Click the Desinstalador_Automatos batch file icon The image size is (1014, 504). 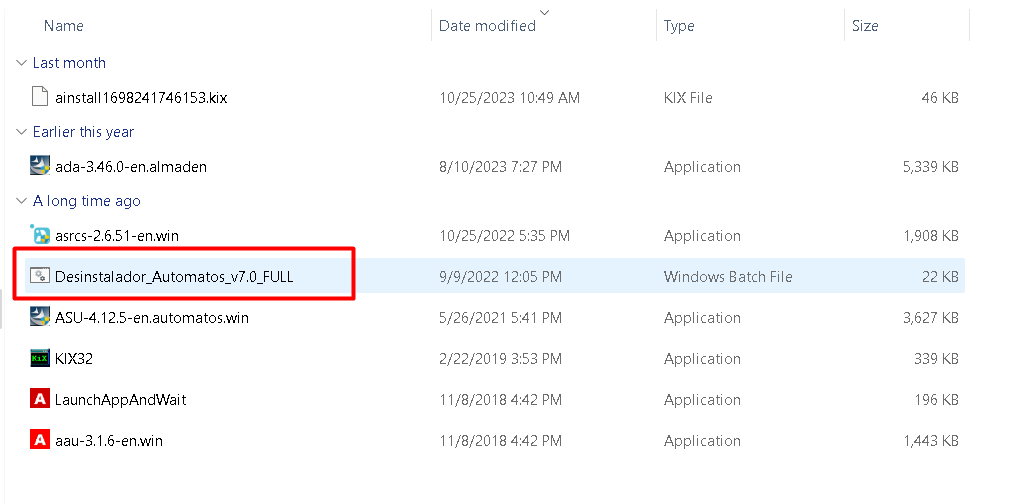(40, 277)
